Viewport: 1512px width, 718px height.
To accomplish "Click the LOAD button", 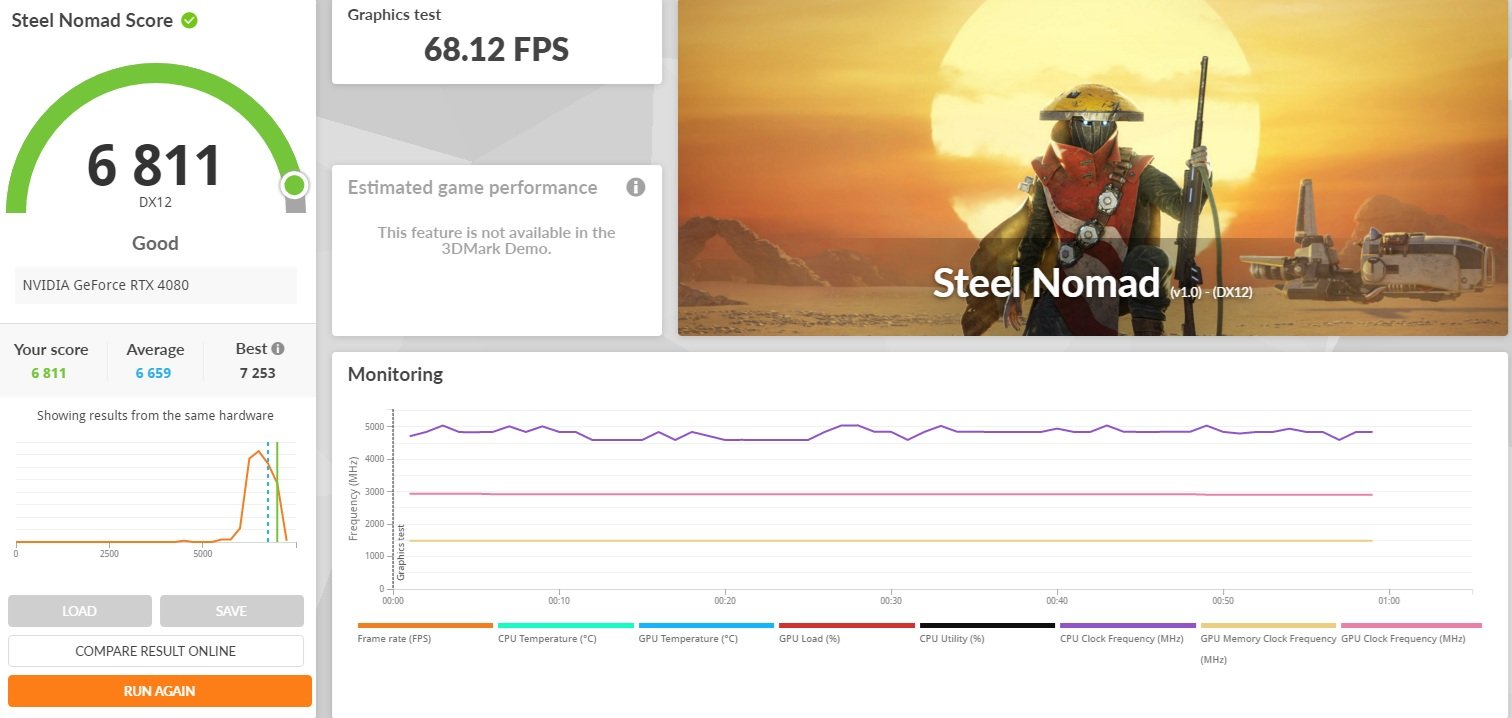I will coord(80,611).
